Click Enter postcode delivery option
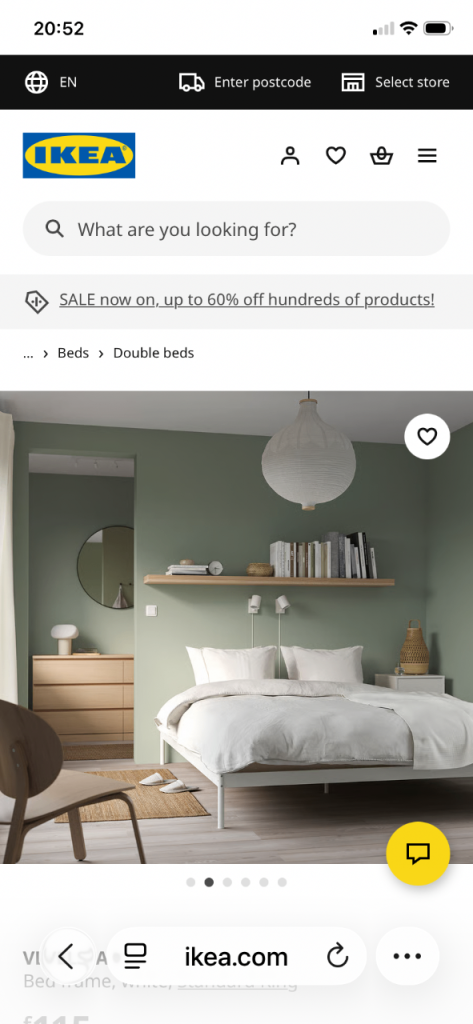Viewport: 473px width, 1024px height. coord(245,82)
